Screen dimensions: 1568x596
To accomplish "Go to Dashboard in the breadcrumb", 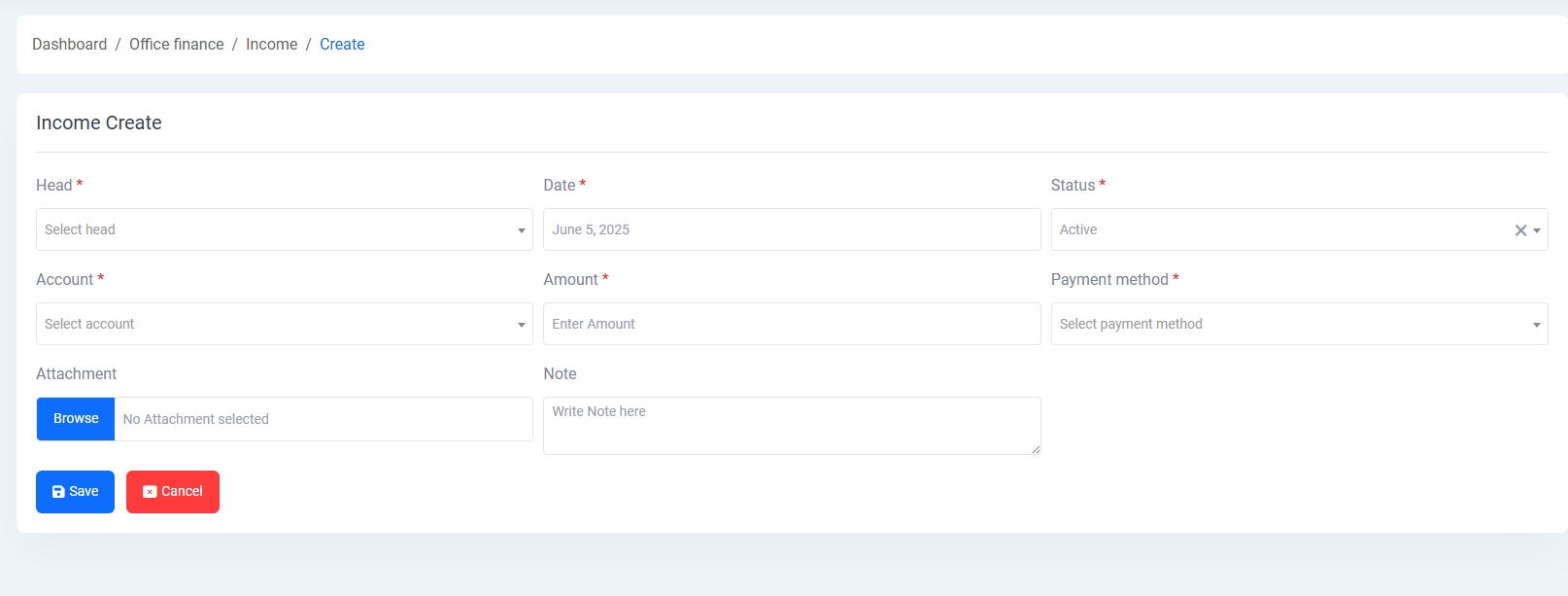I will [x=70, y=45].
